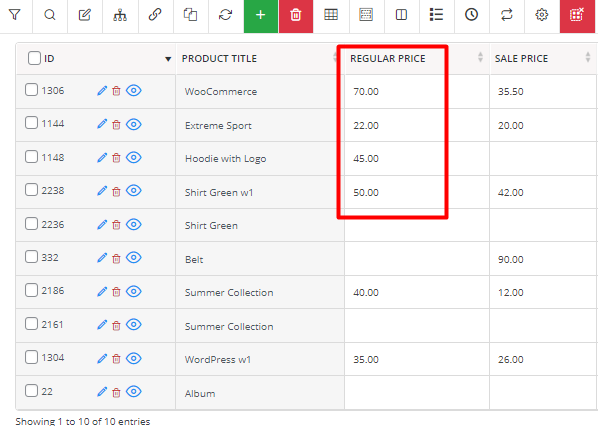Open the settings gear icon
Image resolution: width=598 pixels, height=426 pixels.
coord(542,15)
